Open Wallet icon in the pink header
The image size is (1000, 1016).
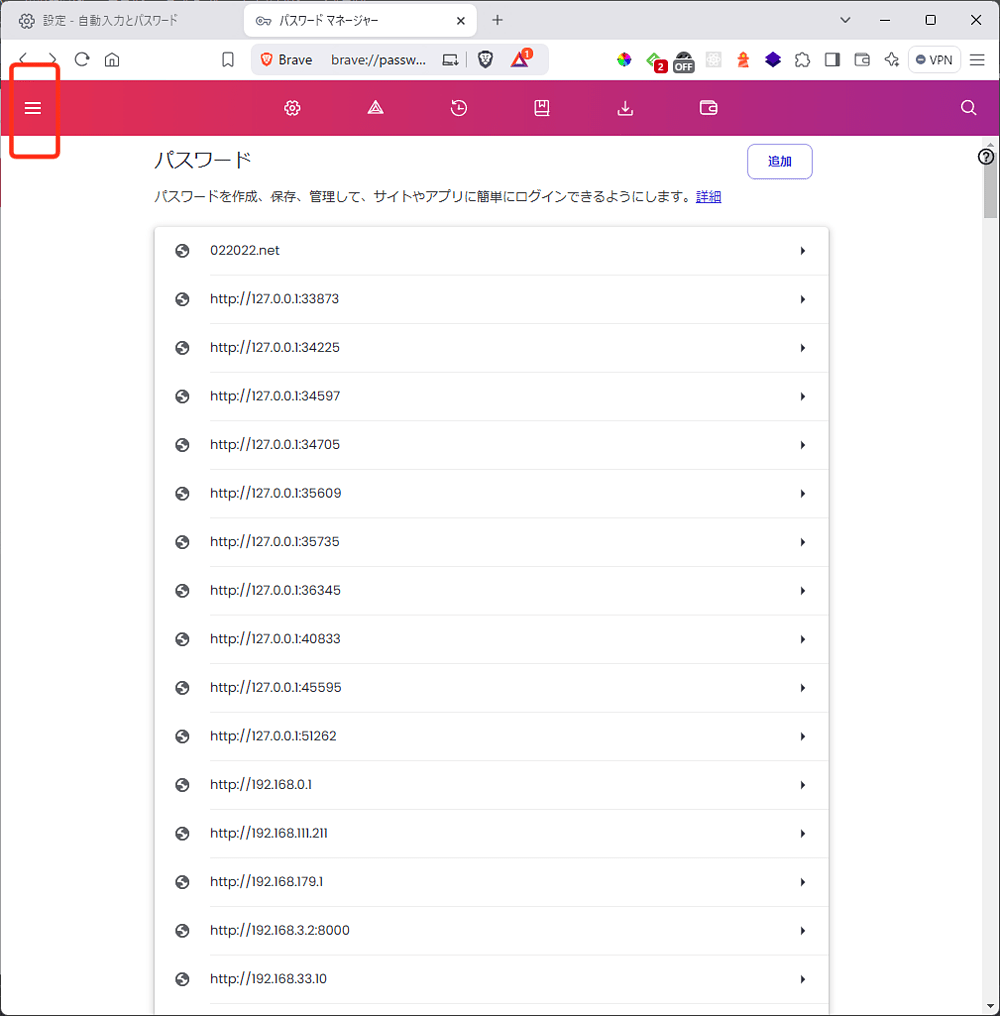[x=709, y=108]
